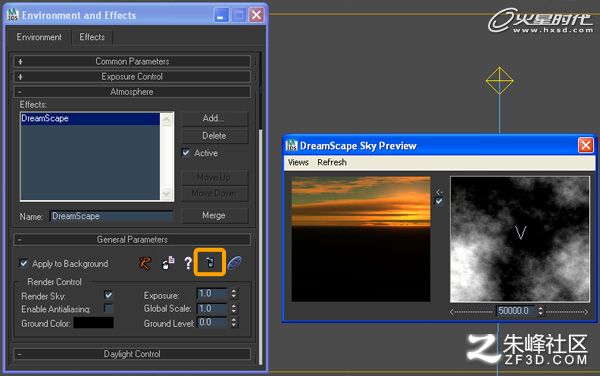The height and width of the screenshot is (376, 600).
Task: Collapse the General Parameters rollout
Action: click(x=132, y=239)
